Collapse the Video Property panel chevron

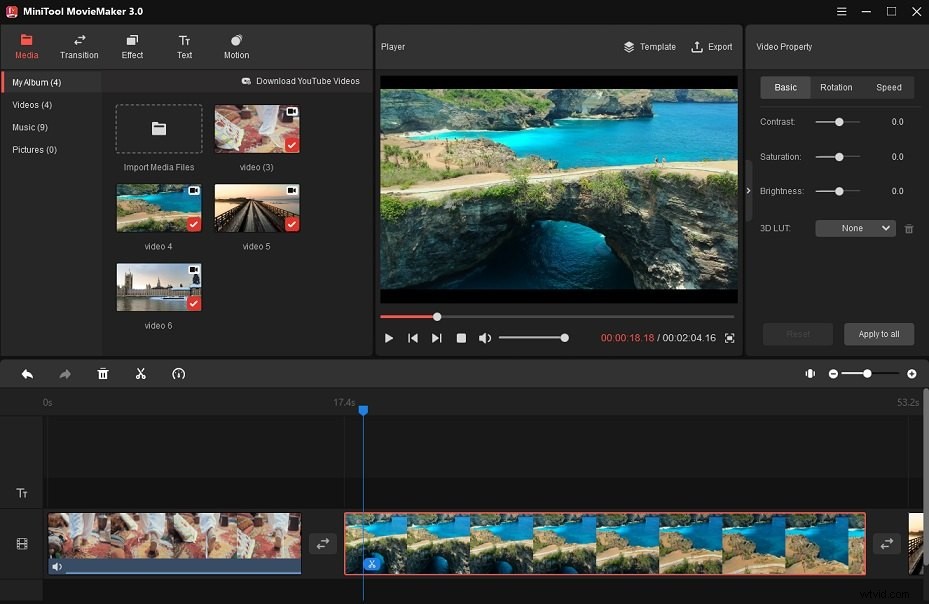748,190
